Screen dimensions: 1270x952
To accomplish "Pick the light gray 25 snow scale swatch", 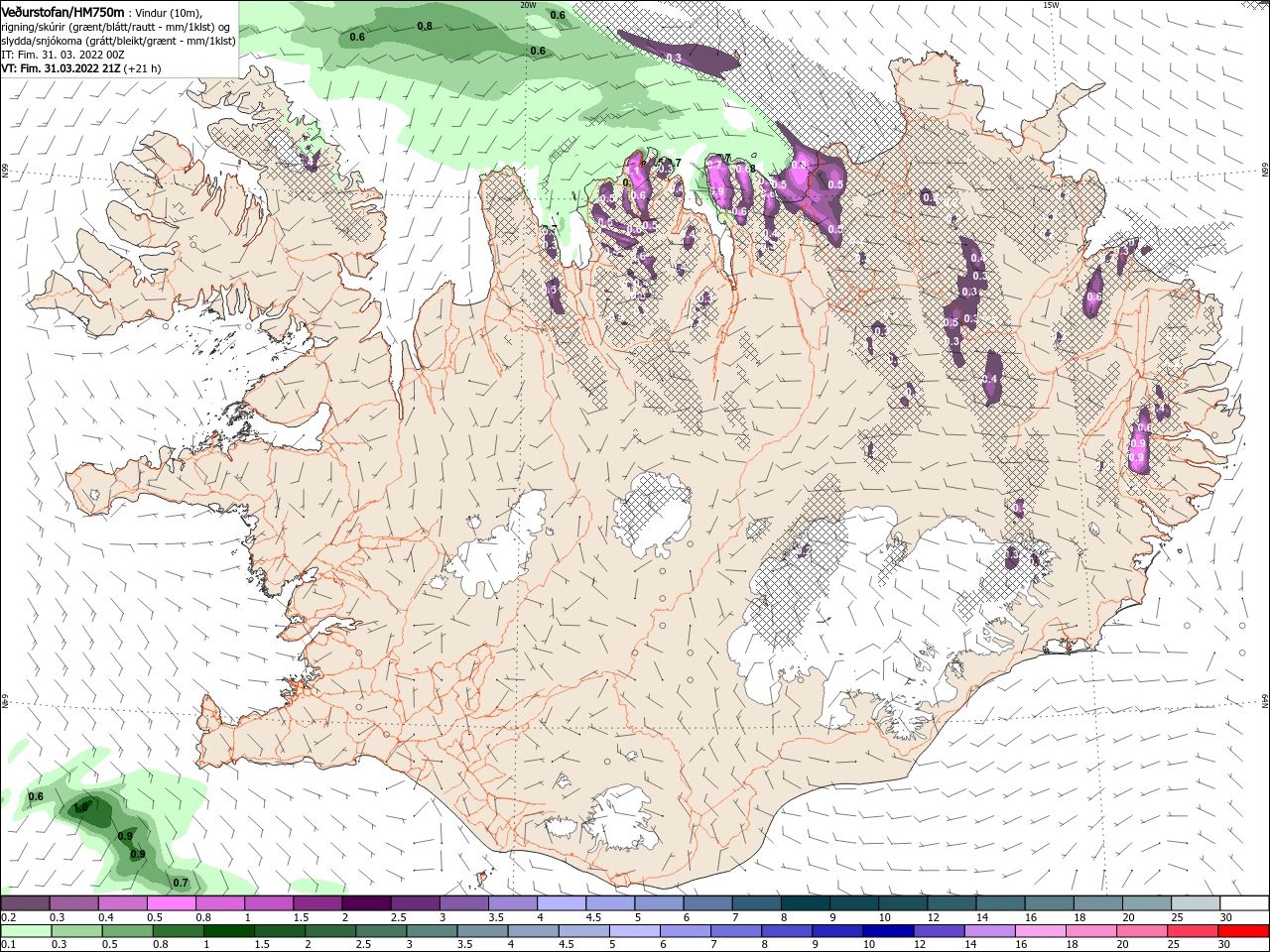I will 1197,903.
